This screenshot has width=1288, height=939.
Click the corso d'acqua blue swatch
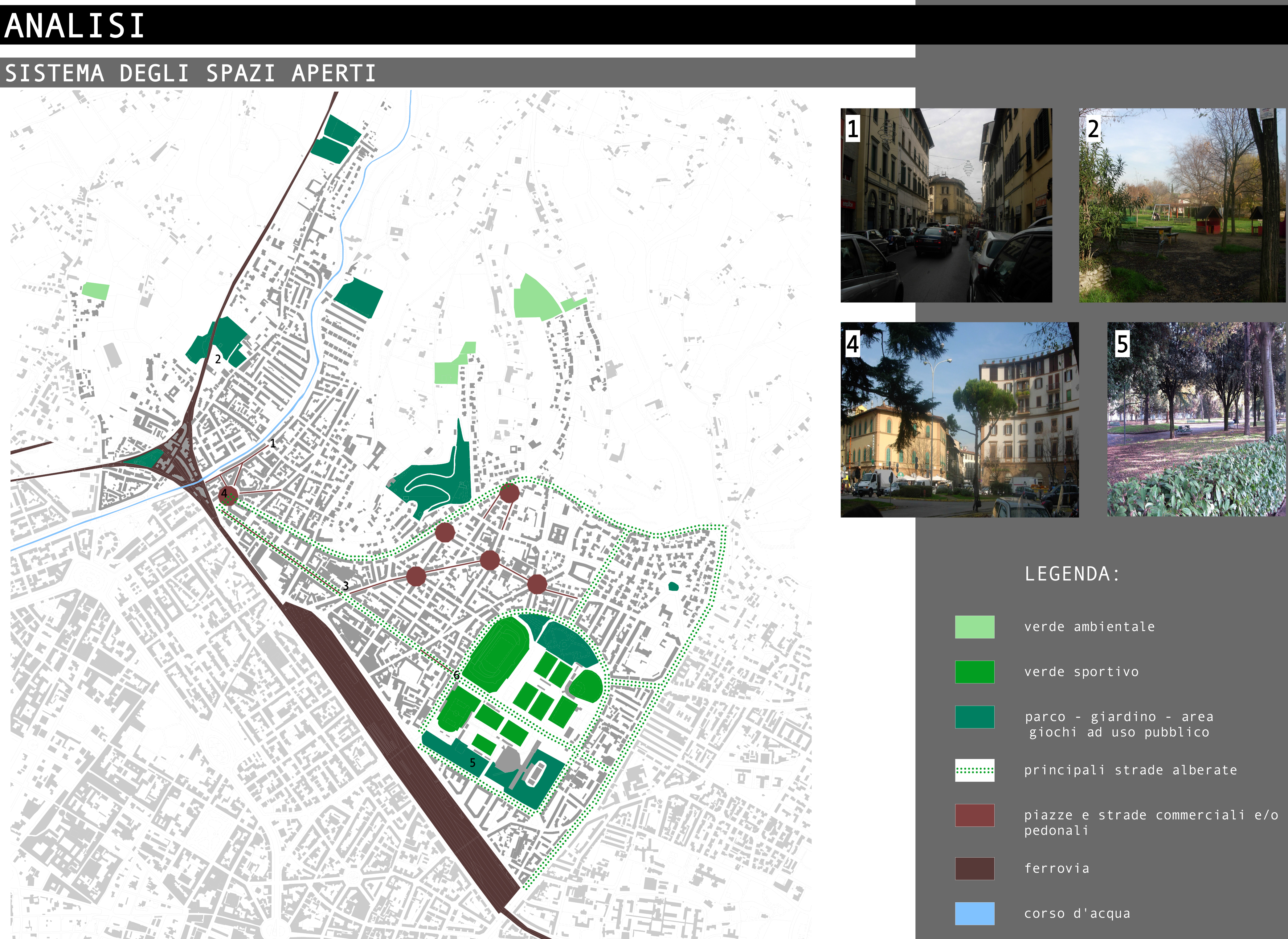pos(974,913)
